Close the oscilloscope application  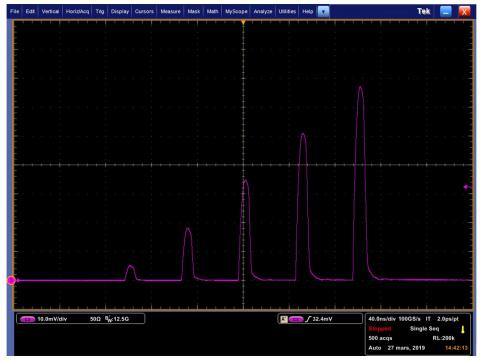(x=464, y=12)
